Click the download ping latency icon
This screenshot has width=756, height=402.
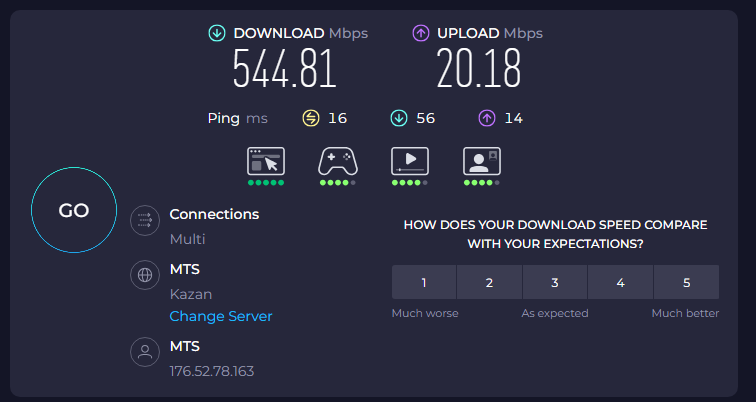click(x=399, y=119)
